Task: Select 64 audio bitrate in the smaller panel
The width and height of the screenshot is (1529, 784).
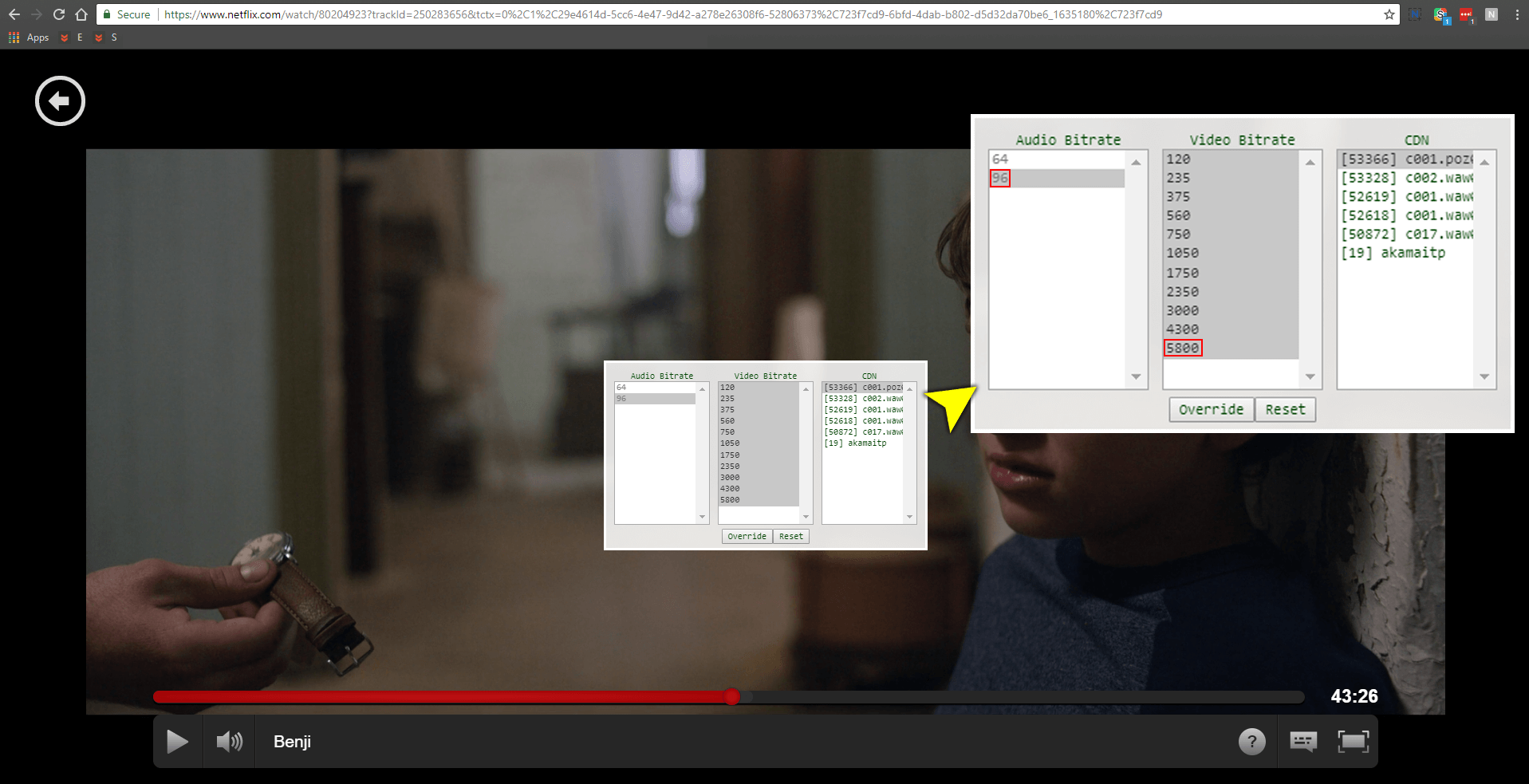Action: coord(656,388)
